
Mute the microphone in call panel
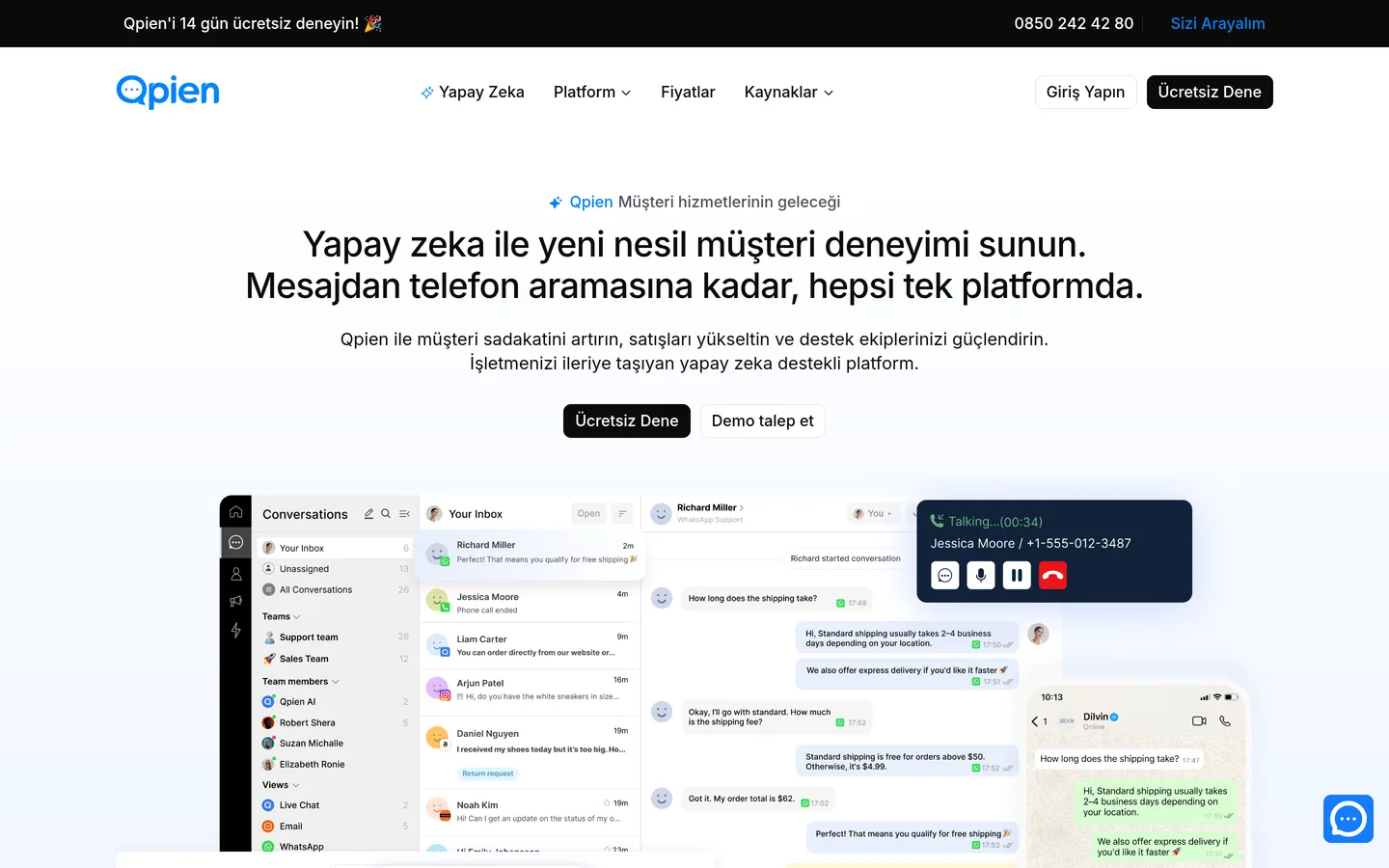coord(981,576)
